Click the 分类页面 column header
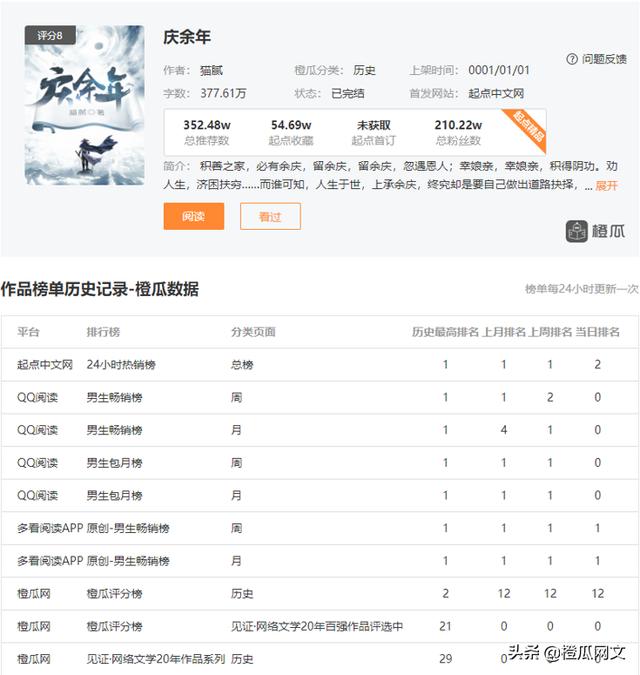 pos(253,332)
